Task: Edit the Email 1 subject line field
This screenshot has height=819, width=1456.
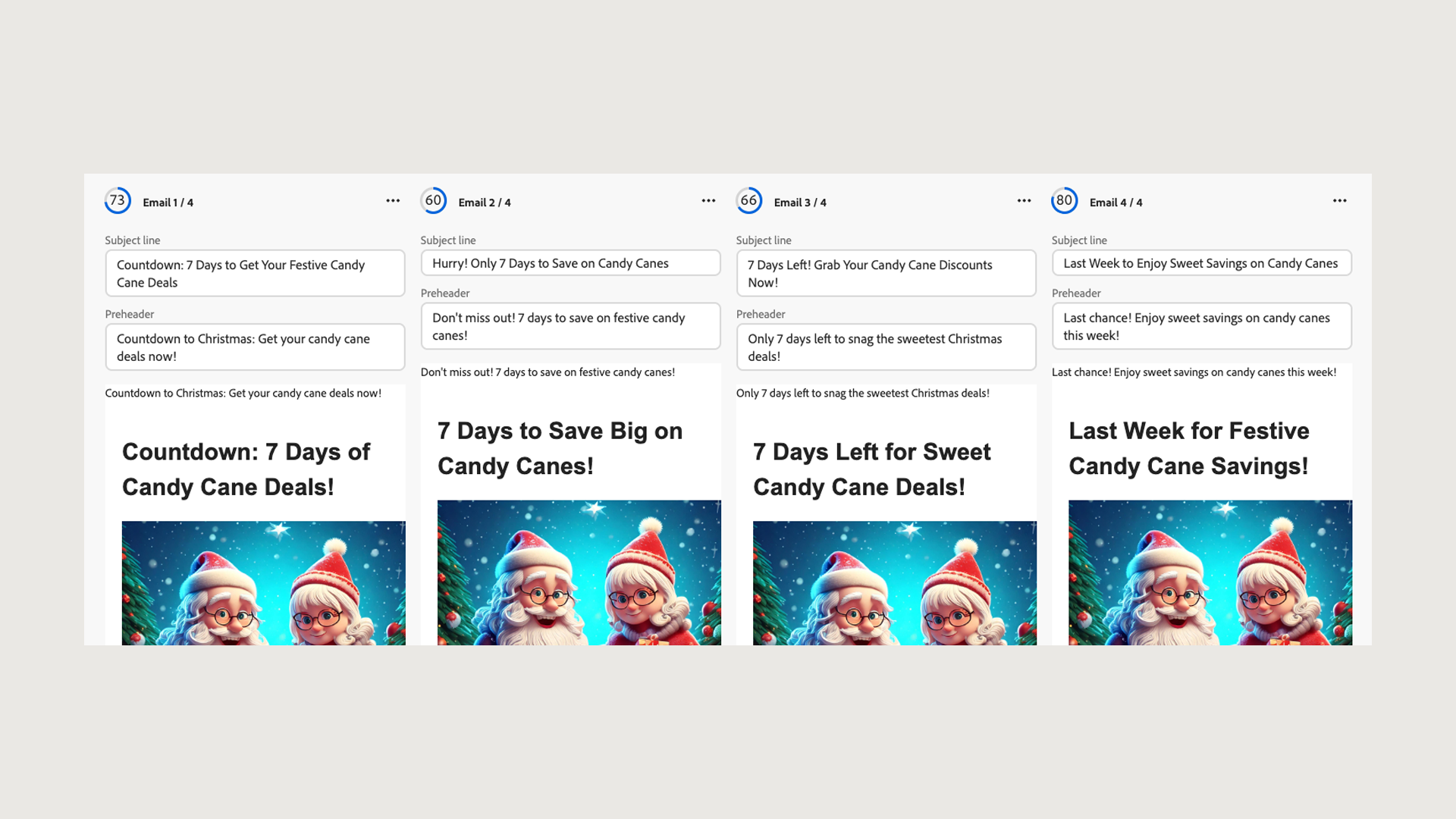Action: [255, 273]
